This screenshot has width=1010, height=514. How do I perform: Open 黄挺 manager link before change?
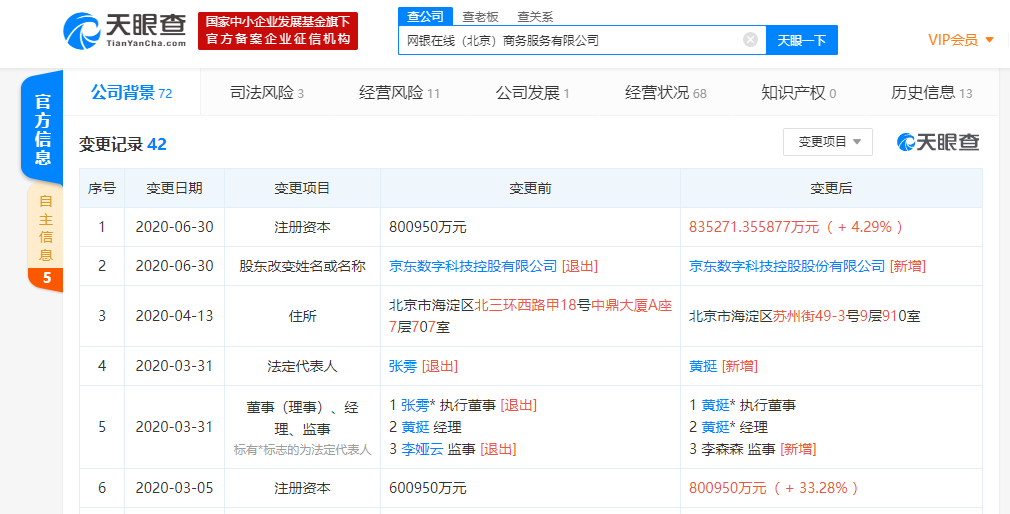(x=415, y=427)
